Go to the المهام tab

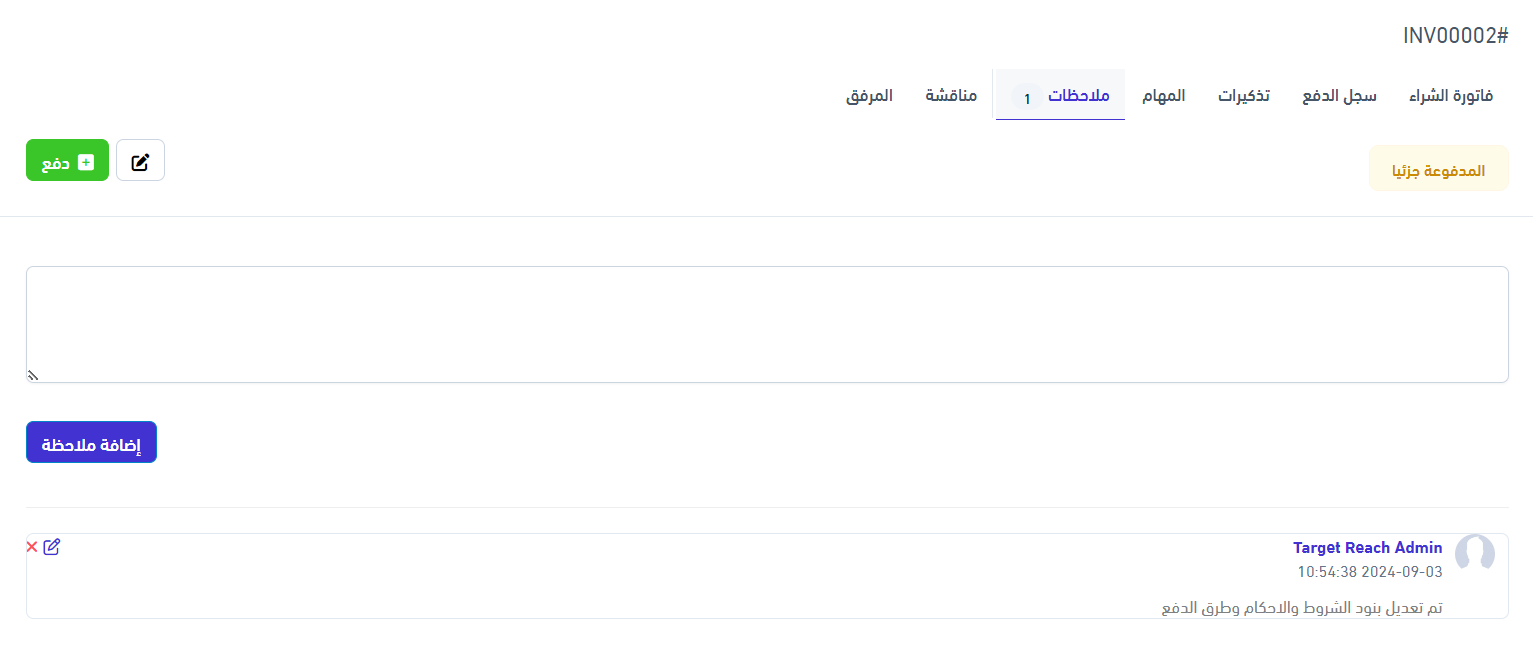[1164, 96]
